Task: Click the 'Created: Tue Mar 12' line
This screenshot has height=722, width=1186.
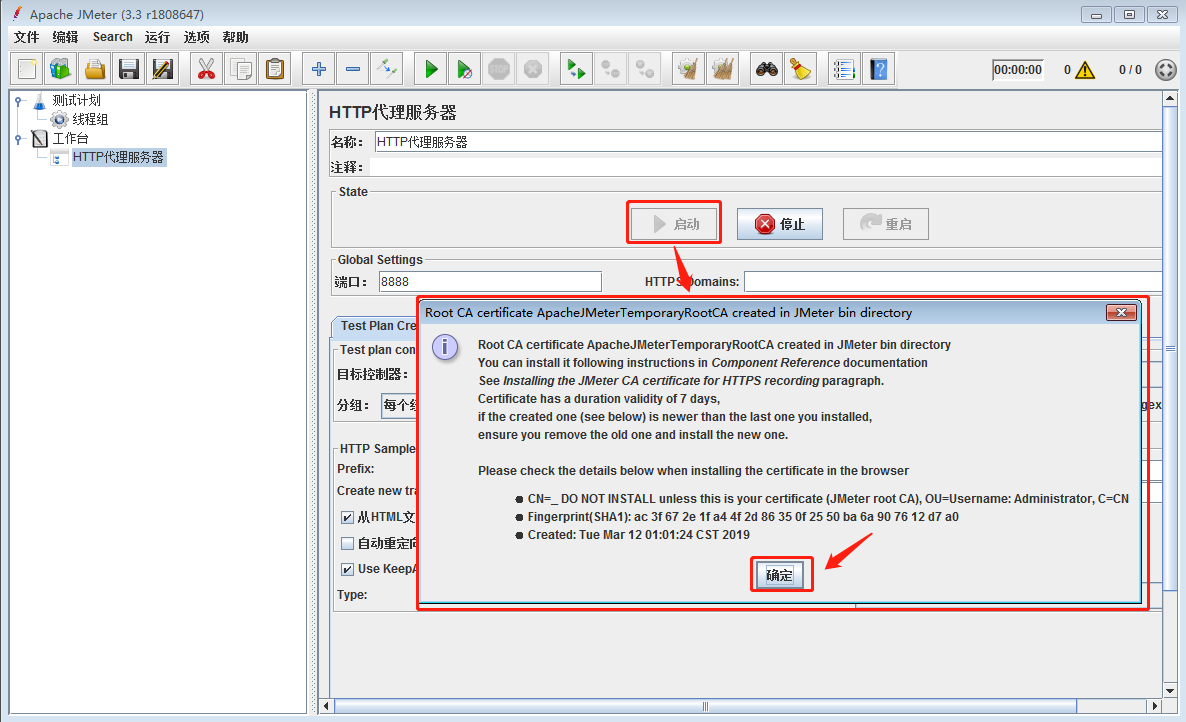Action: click(x=638, y=535)
